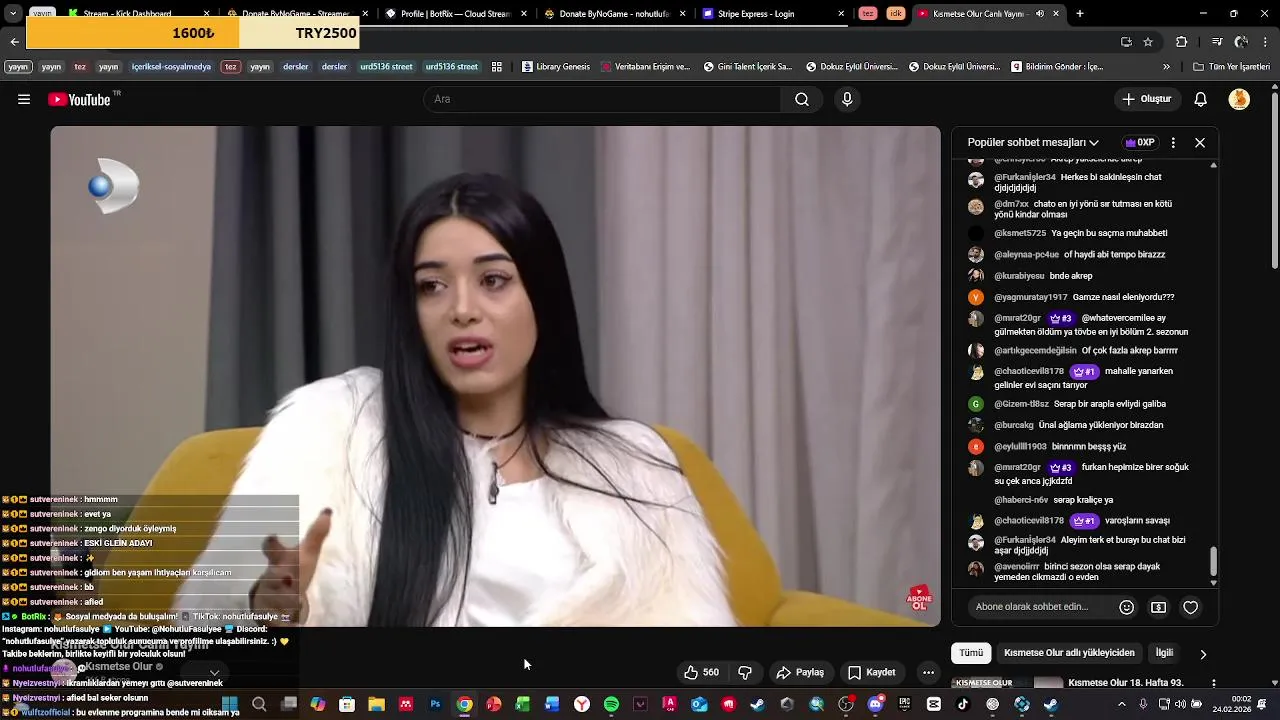Open Super Chat dollar icon

coord(1158,607)
